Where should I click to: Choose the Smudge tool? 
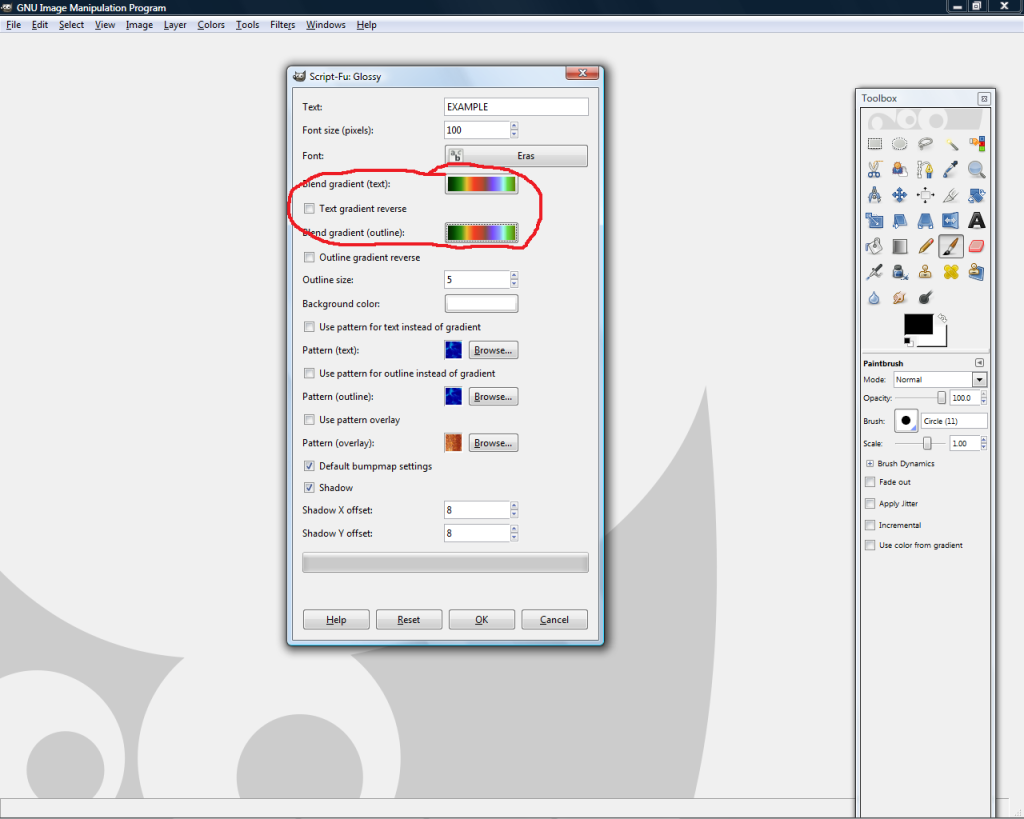point(900,298)
